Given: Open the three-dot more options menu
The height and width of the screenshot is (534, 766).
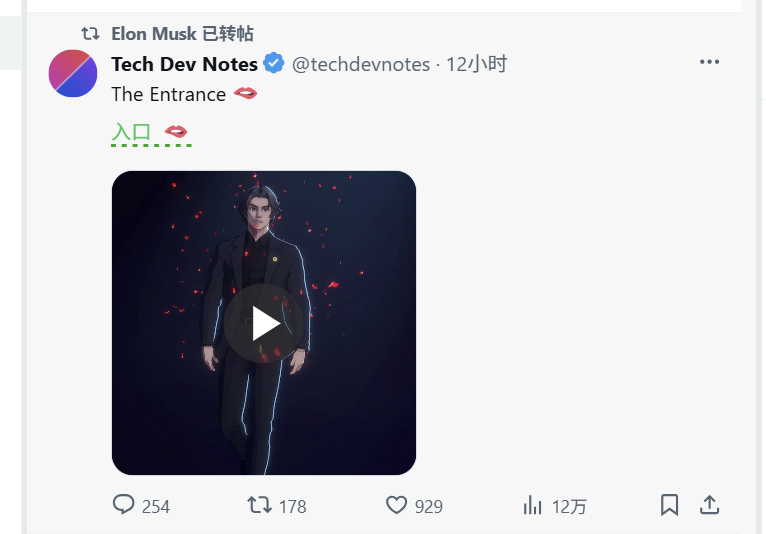Looking at the screenshot, I should (x=709, y=62).
